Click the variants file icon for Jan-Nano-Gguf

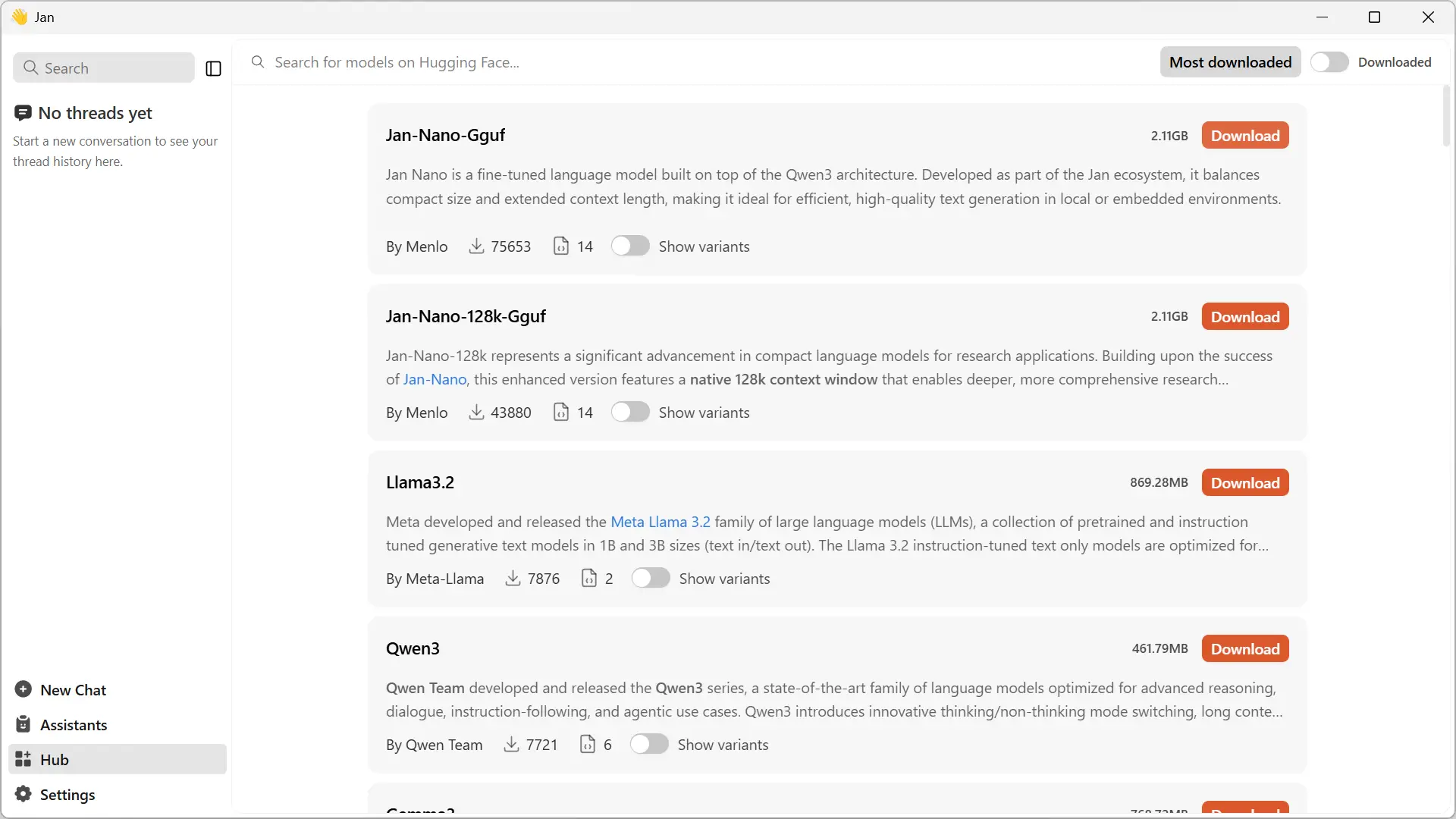click(561, 246)
